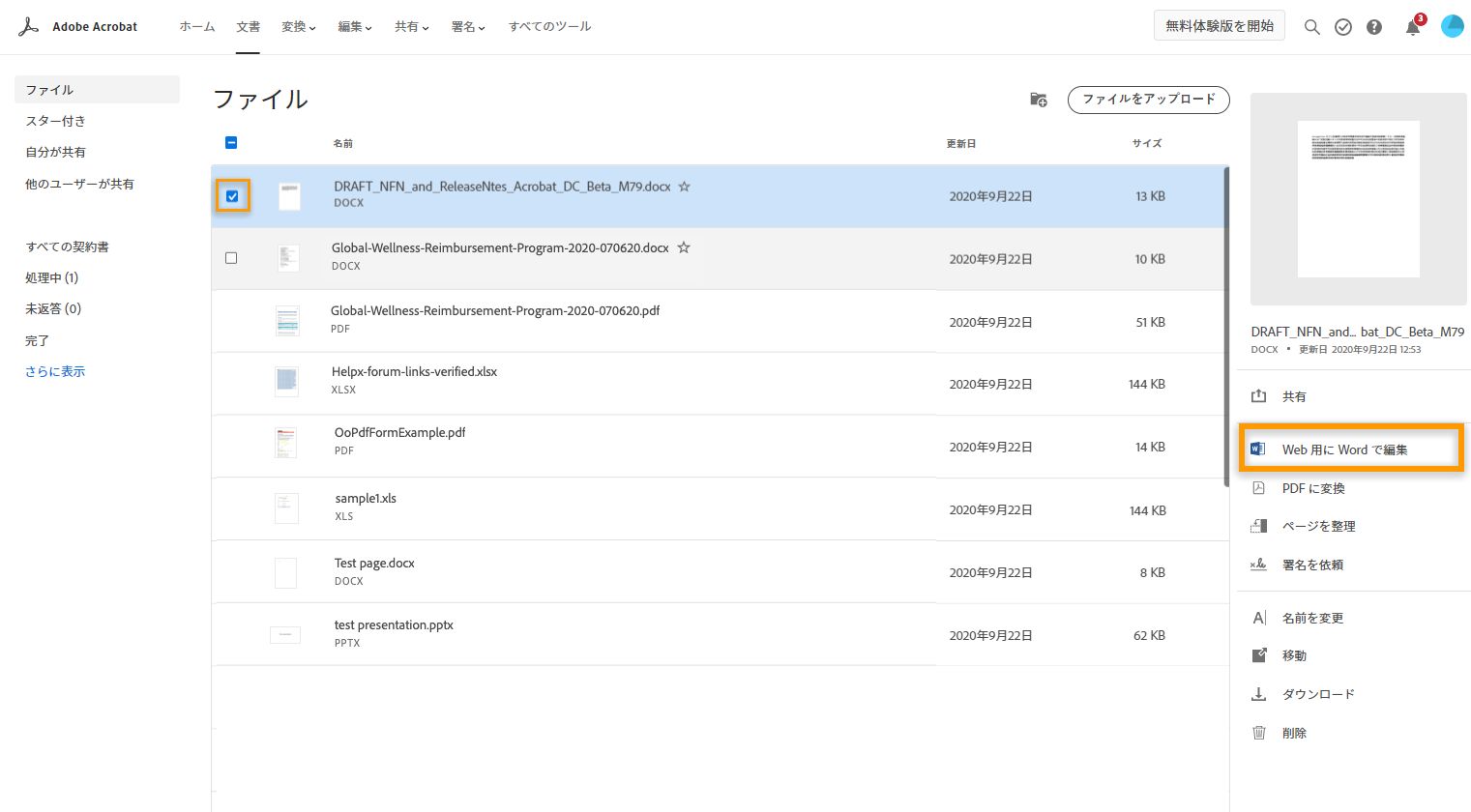Click the Test page.docx file icon
Viewport: 1471px width, 812px height.
285,572
